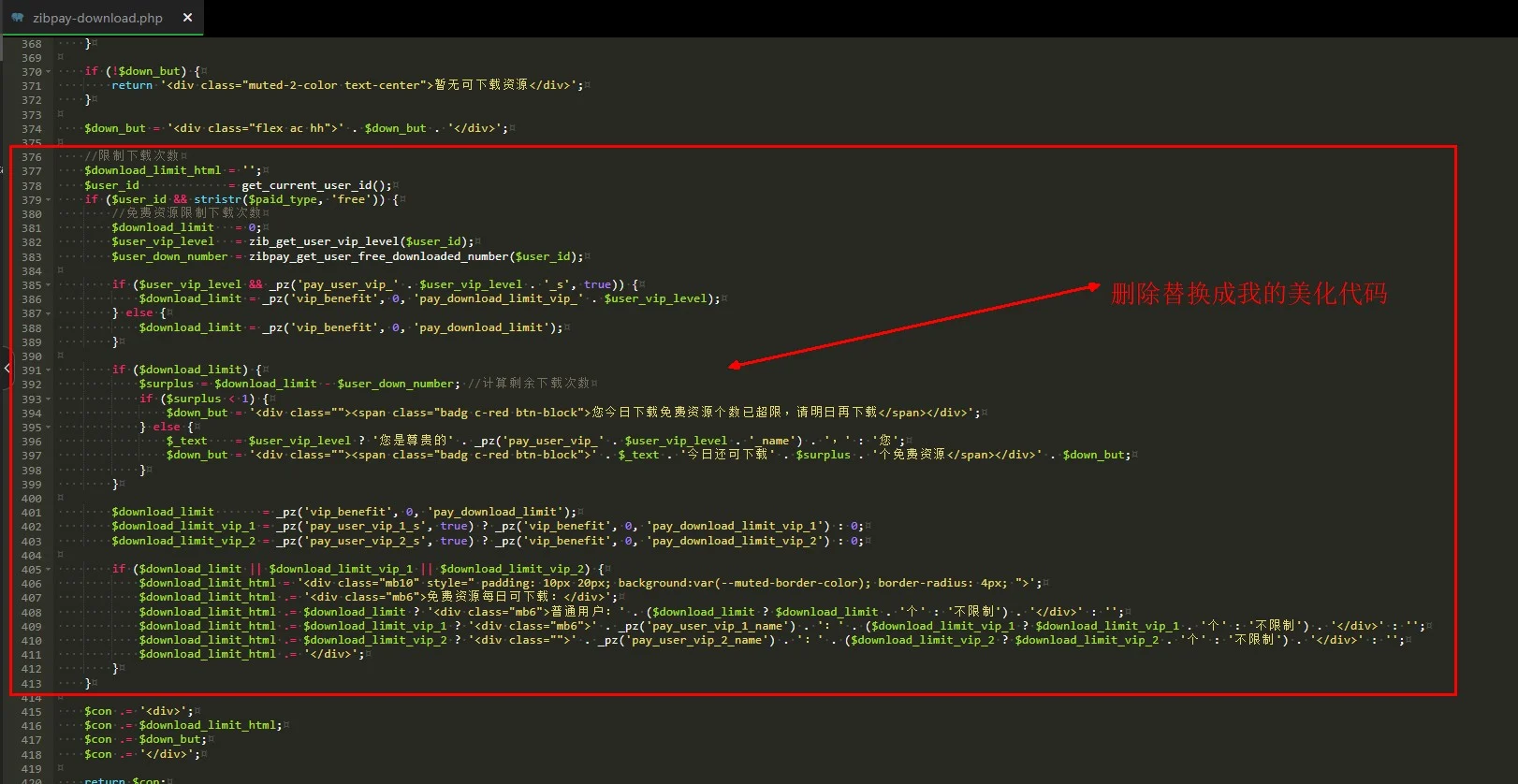Click line number 376 in the gutter

coord(32,157)
